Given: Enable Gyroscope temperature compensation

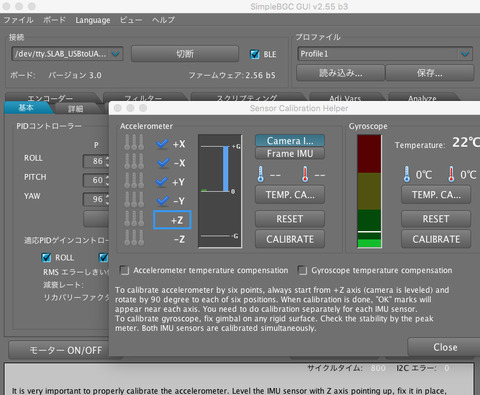Looking at the screenshot, I should click(x=302, y=270).
